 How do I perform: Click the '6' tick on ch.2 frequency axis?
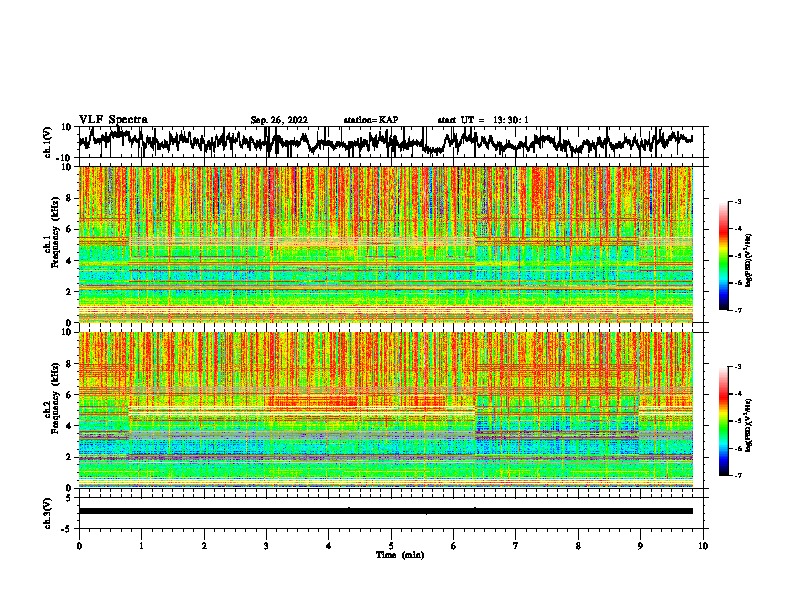[70, 395]
